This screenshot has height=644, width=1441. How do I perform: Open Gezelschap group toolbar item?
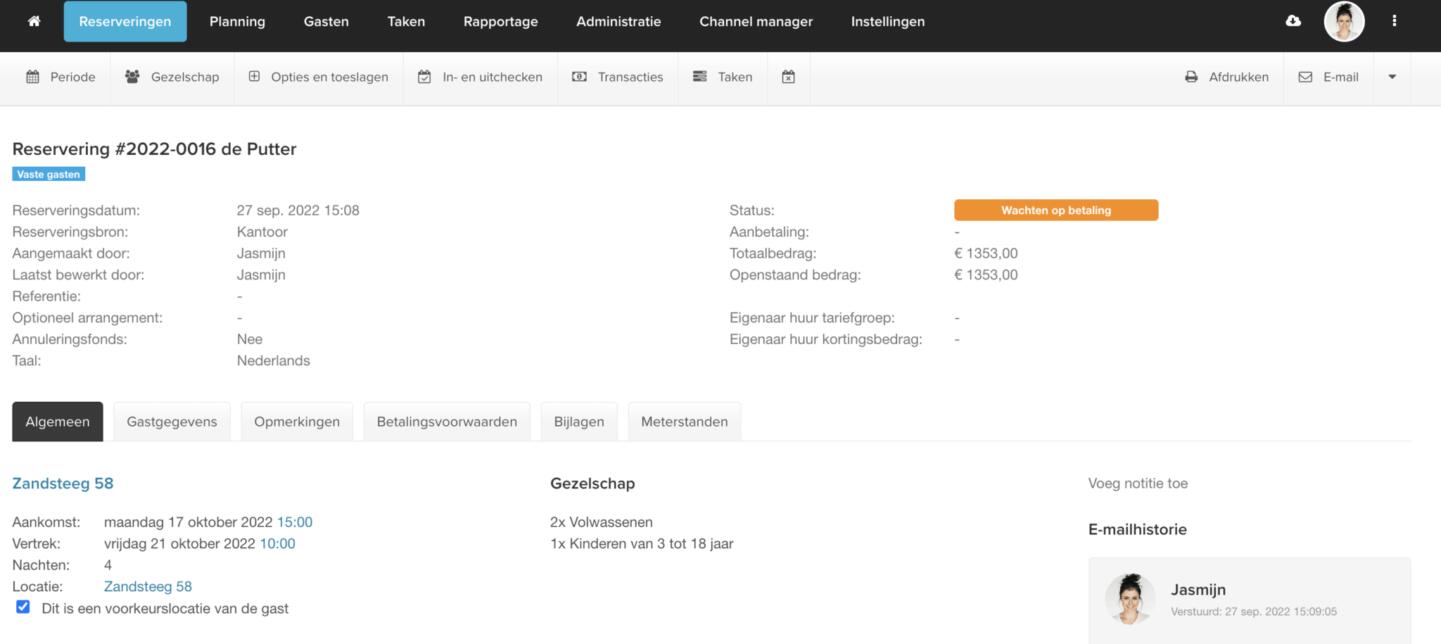click(x=172, y=77)
